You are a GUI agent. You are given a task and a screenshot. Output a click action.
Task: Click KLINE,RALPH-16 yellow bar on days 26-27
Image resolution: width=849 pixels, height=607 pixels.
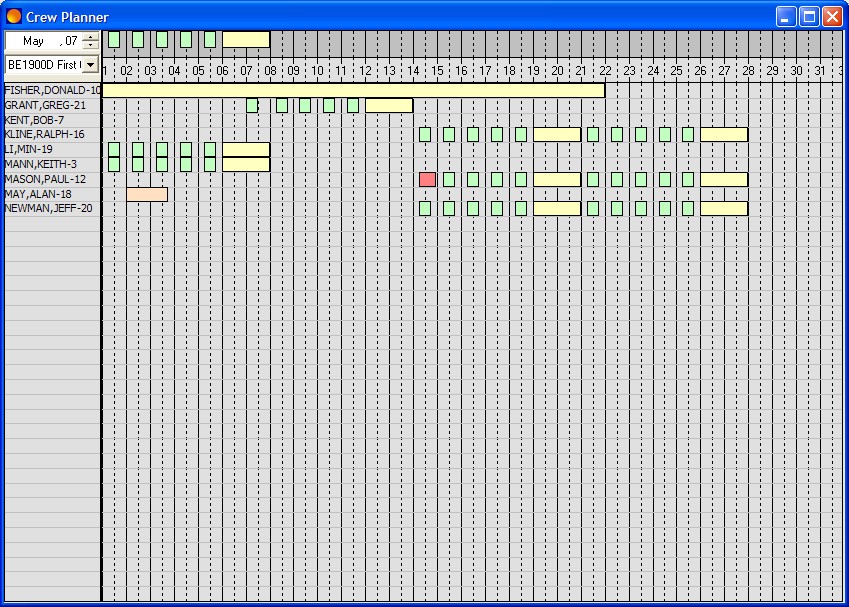pyautogui.click(x=724, y=134)
